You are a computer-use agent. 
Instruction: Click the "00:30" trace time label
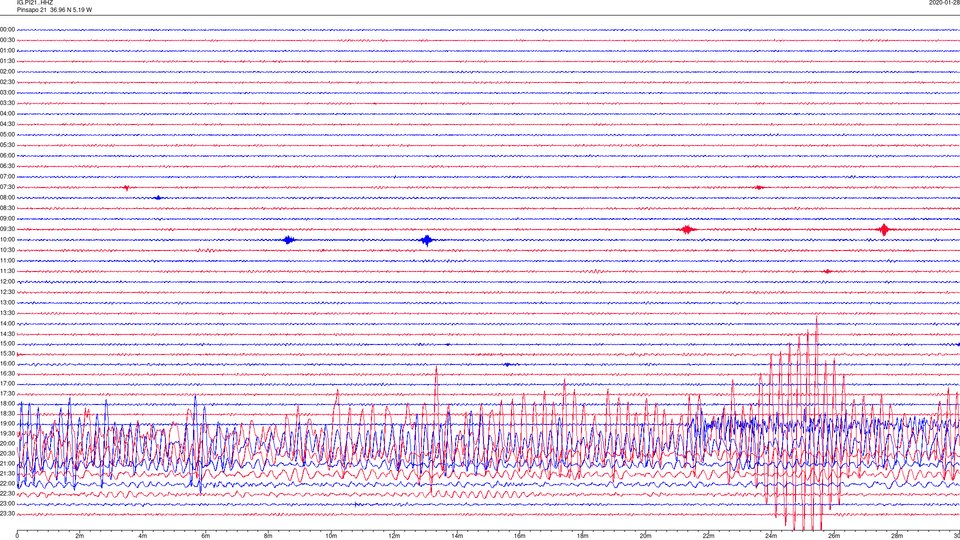(x=7, y=40)
